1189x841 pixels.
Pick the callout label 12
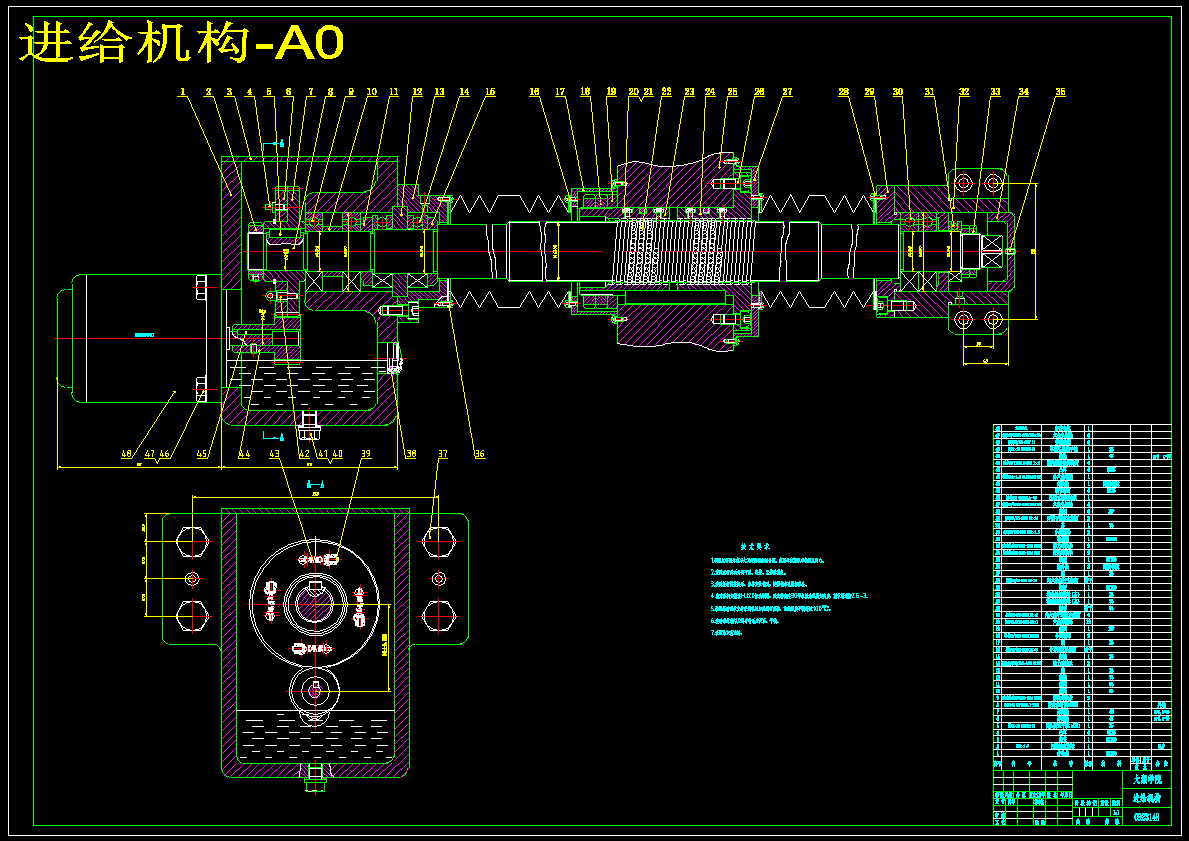click(418, 93)
